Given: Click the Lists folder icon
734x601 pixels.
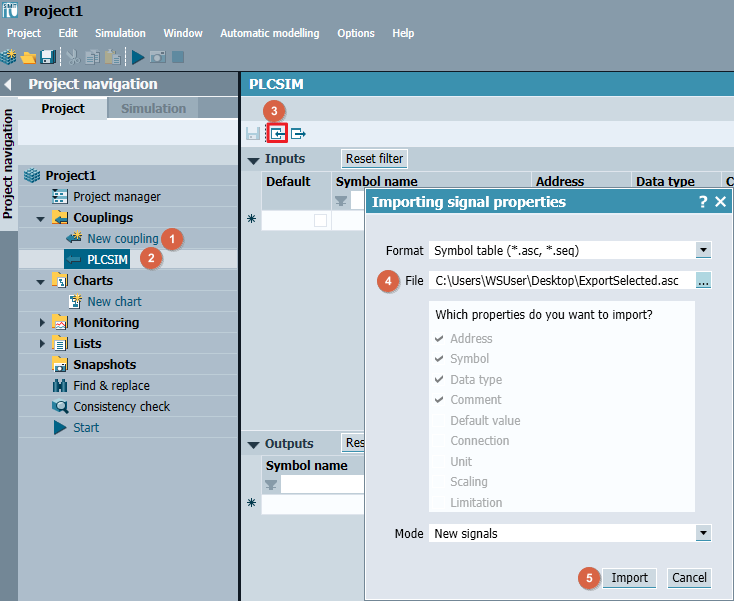Looking at the screenshot, I should [x=60, y=344].
